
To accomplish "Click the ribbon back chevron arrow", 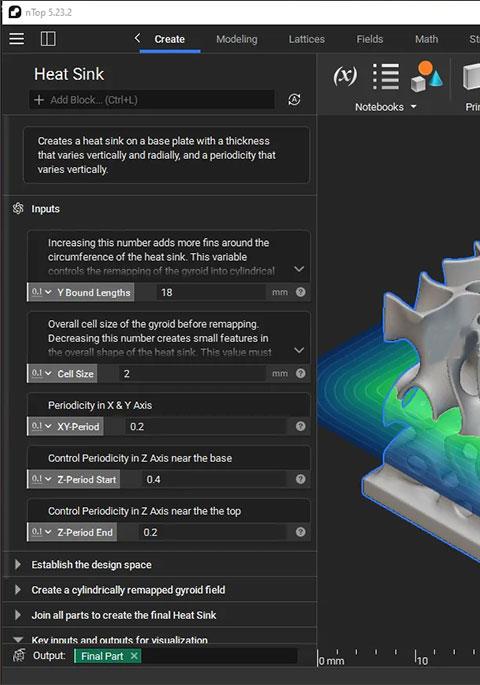I will click(137, 38).
